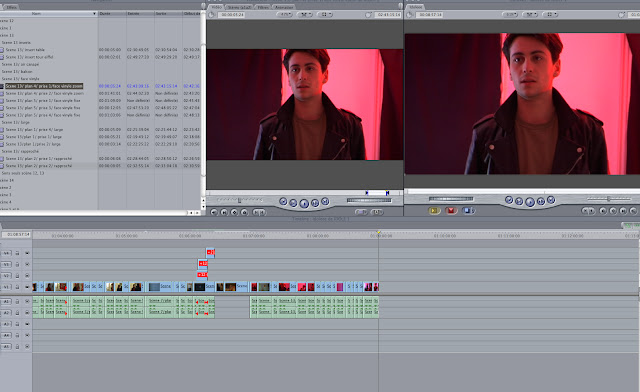Click the yellow Insert edit button in Canvas
Screen dimensions: 640x392
point(434,210)
